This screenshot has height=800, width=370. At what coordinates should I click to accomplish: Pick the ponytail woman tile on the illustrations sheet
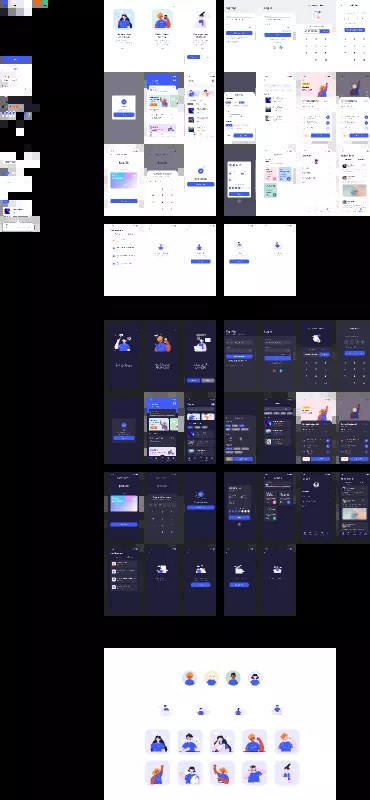tap(287, 773)
